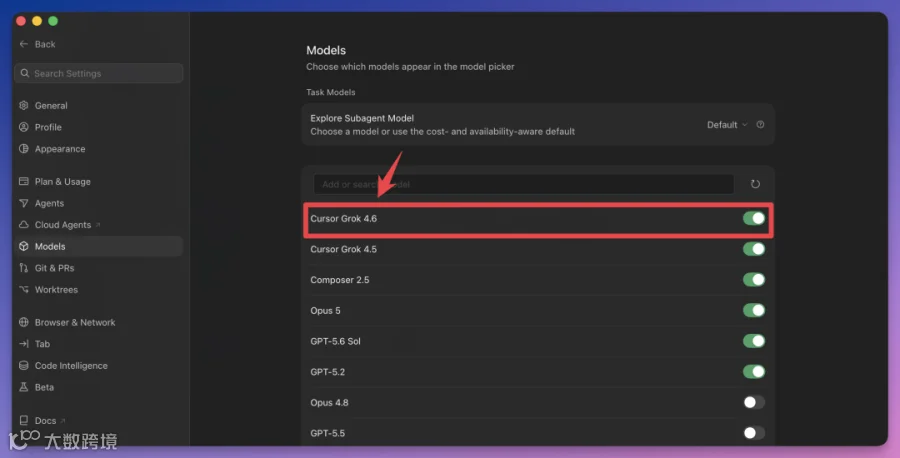The image size is (900, 458).
Task: Select Worktrees section
Action: [x=99, y=289]
